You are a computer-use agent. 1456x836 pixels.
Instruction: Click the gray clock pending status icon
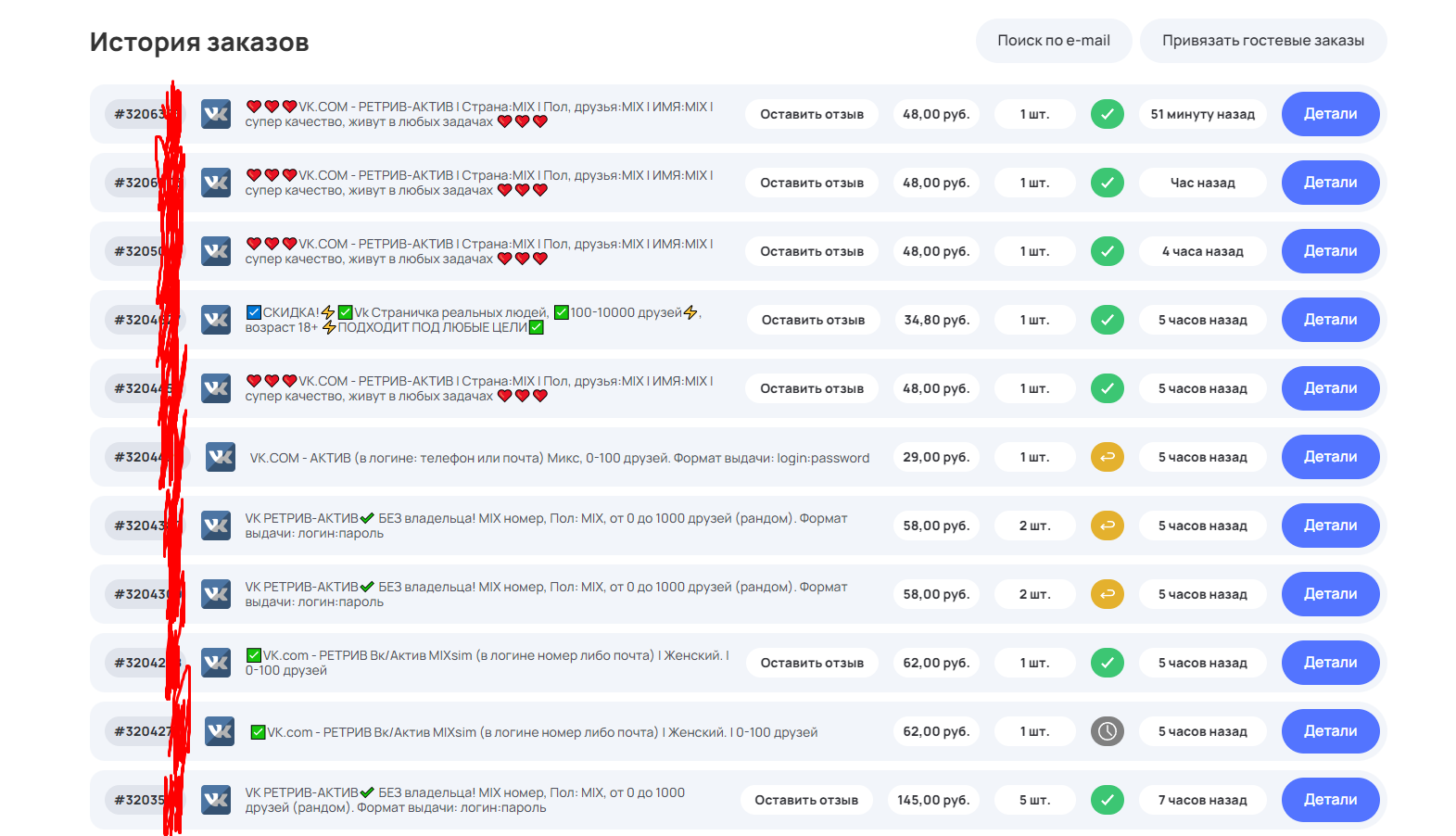point(1107,731)
